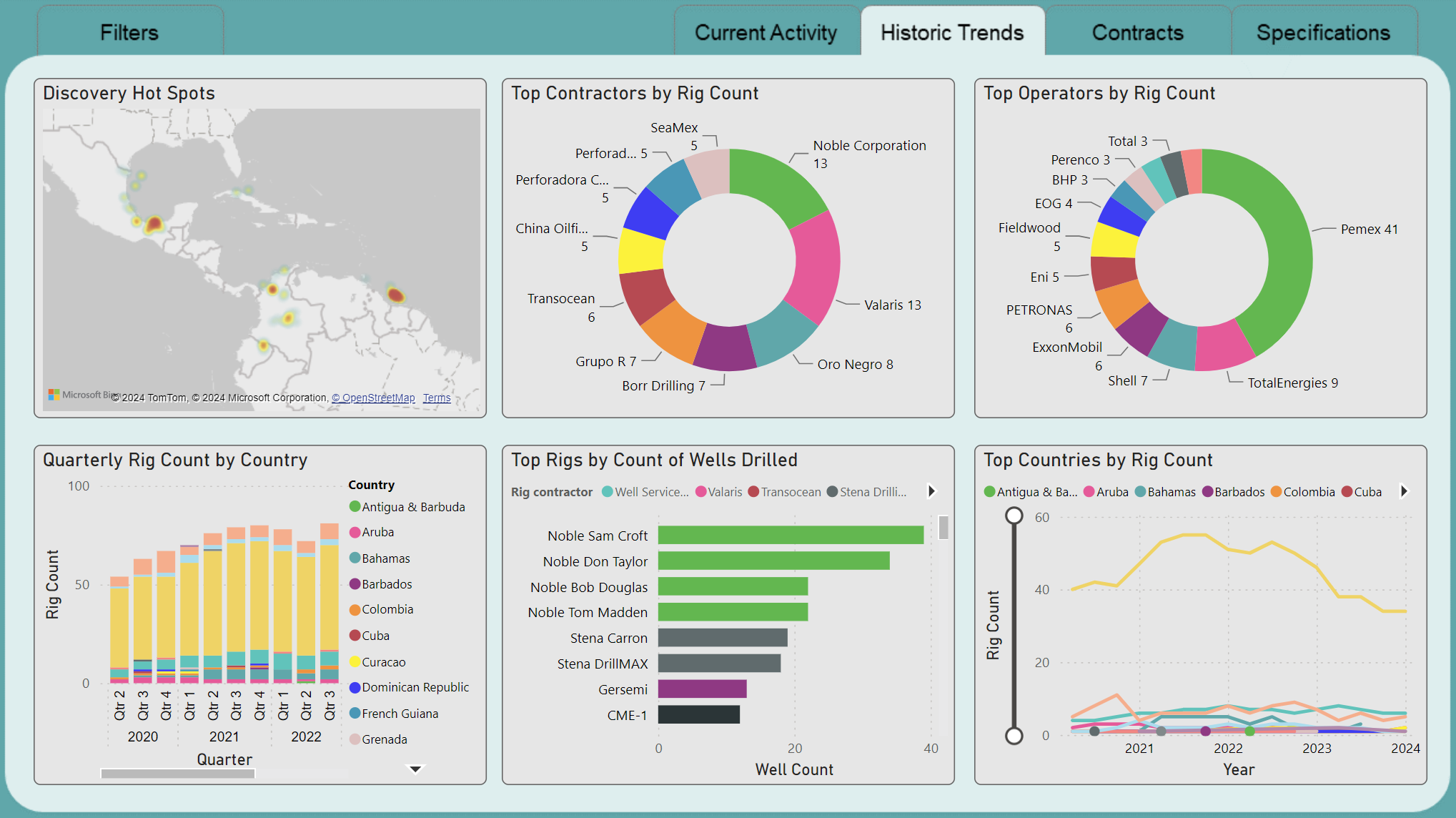This screenshot has width=1456, height=818.
Task: Switch to the Specifications tab
Action: [1323, 33]
